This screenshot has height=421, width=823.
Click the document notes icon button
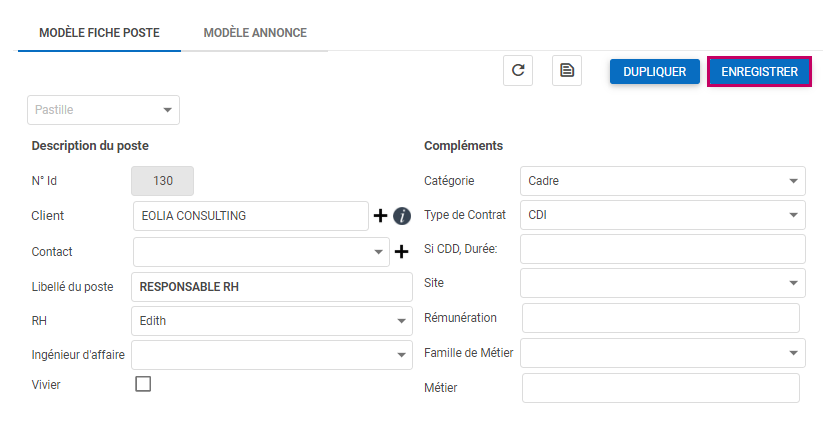567,71
